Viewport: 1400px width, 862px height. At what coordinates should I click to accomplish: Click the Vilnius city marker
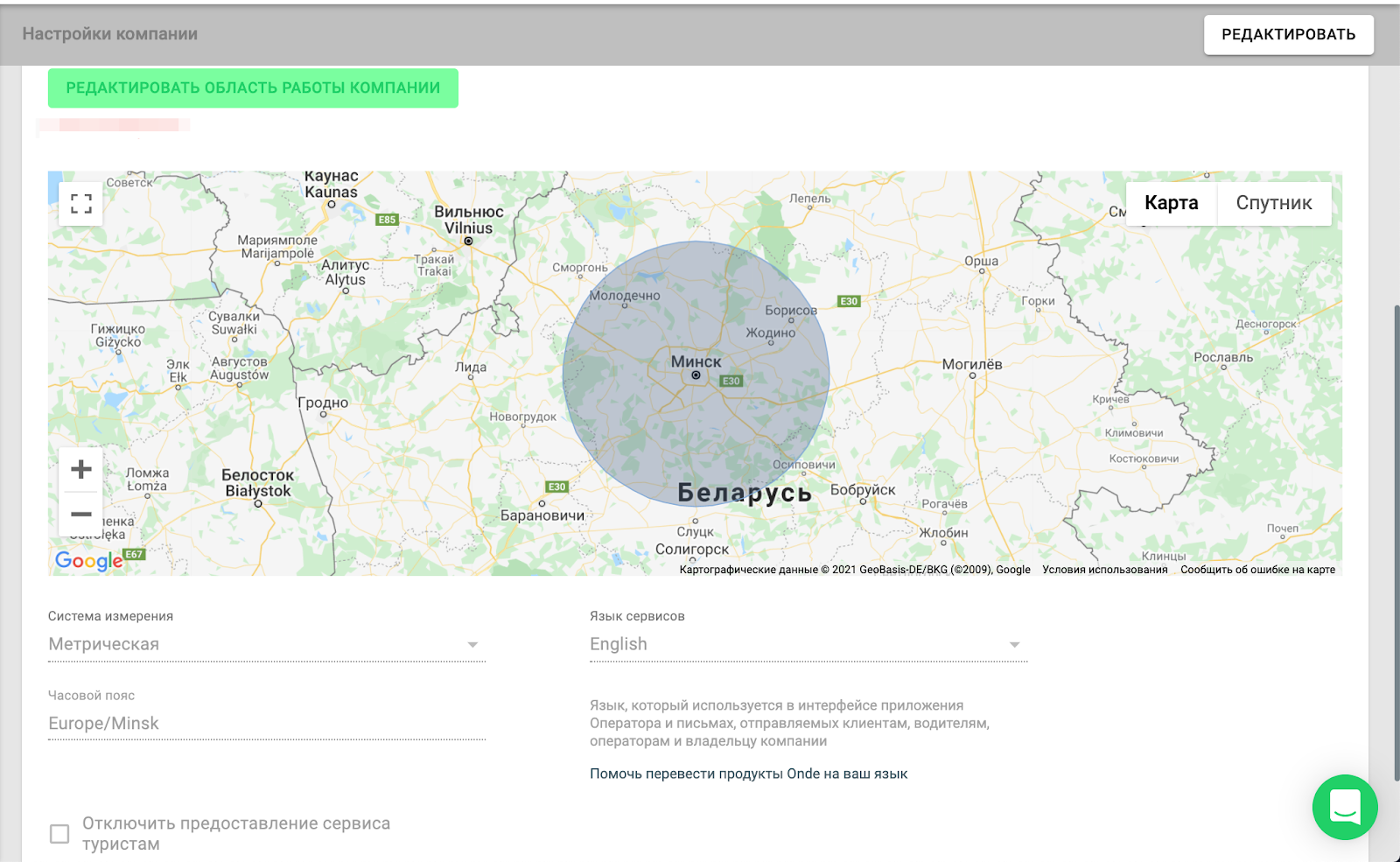468,241
